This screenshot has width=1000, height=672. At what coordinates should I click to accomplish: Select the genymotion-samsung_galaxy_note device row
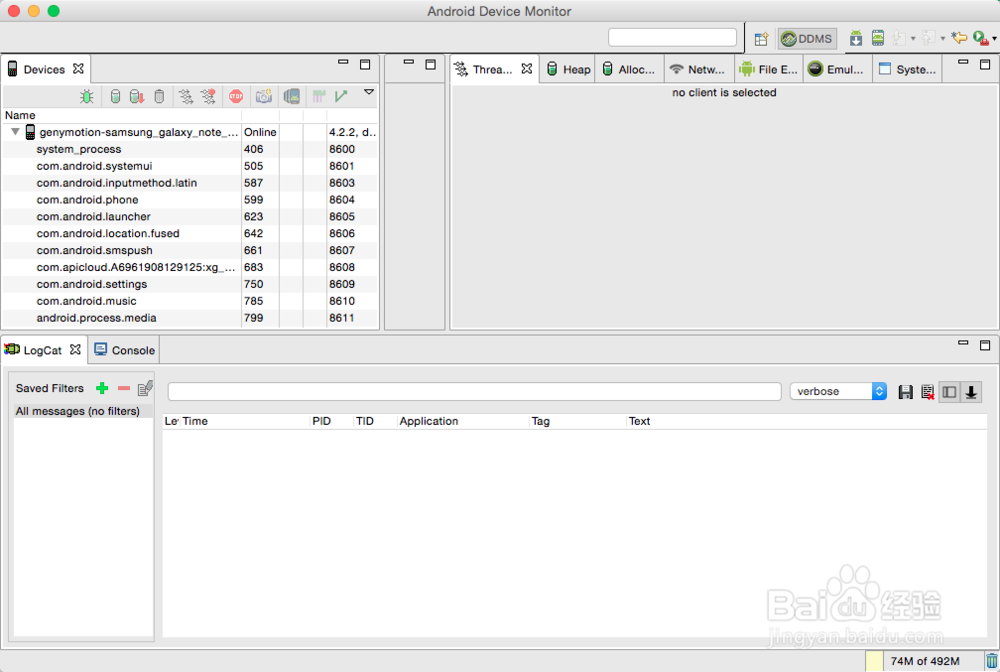click(x=190, y=132)
